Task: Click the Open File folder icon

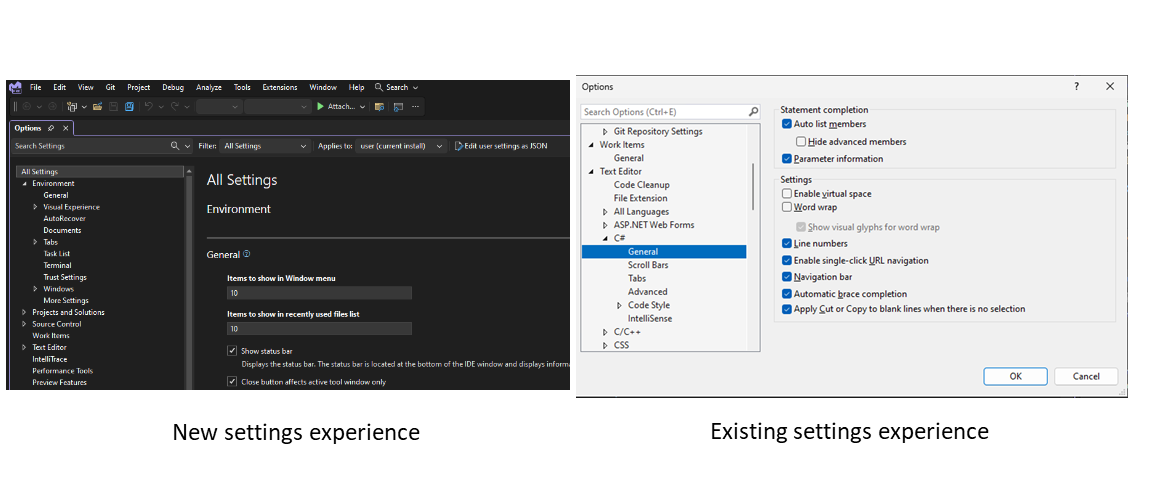Action: pos(97,106)
